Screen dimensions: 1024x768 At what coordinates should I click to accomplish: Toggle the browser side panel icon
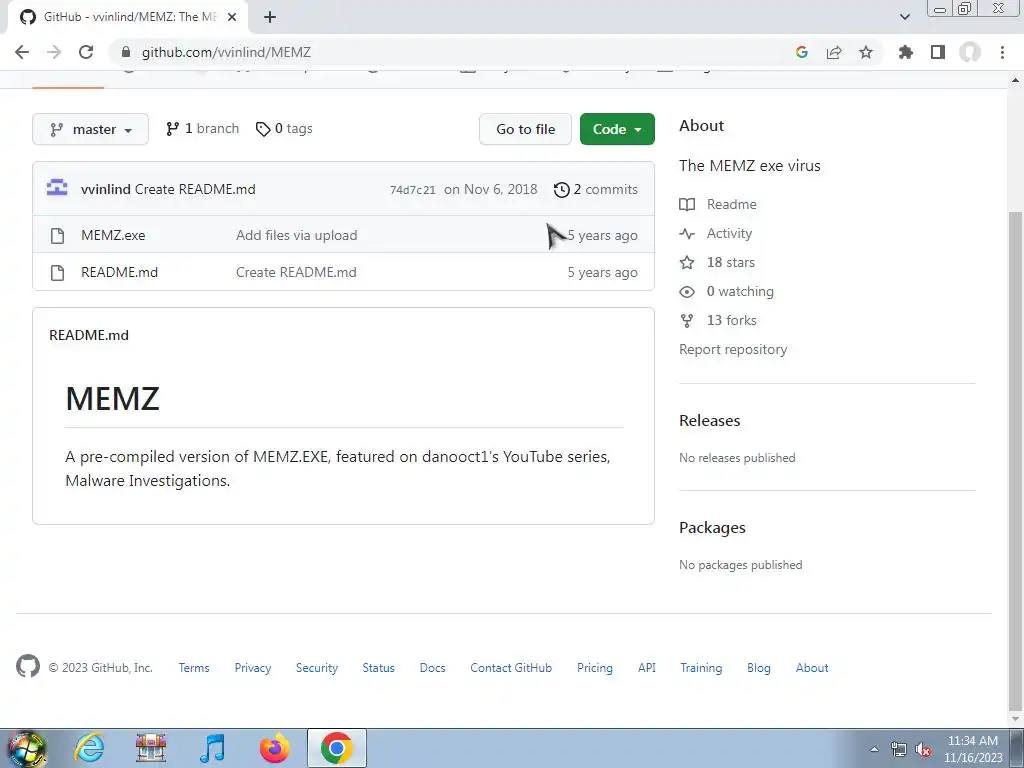[x=938, y=52]
